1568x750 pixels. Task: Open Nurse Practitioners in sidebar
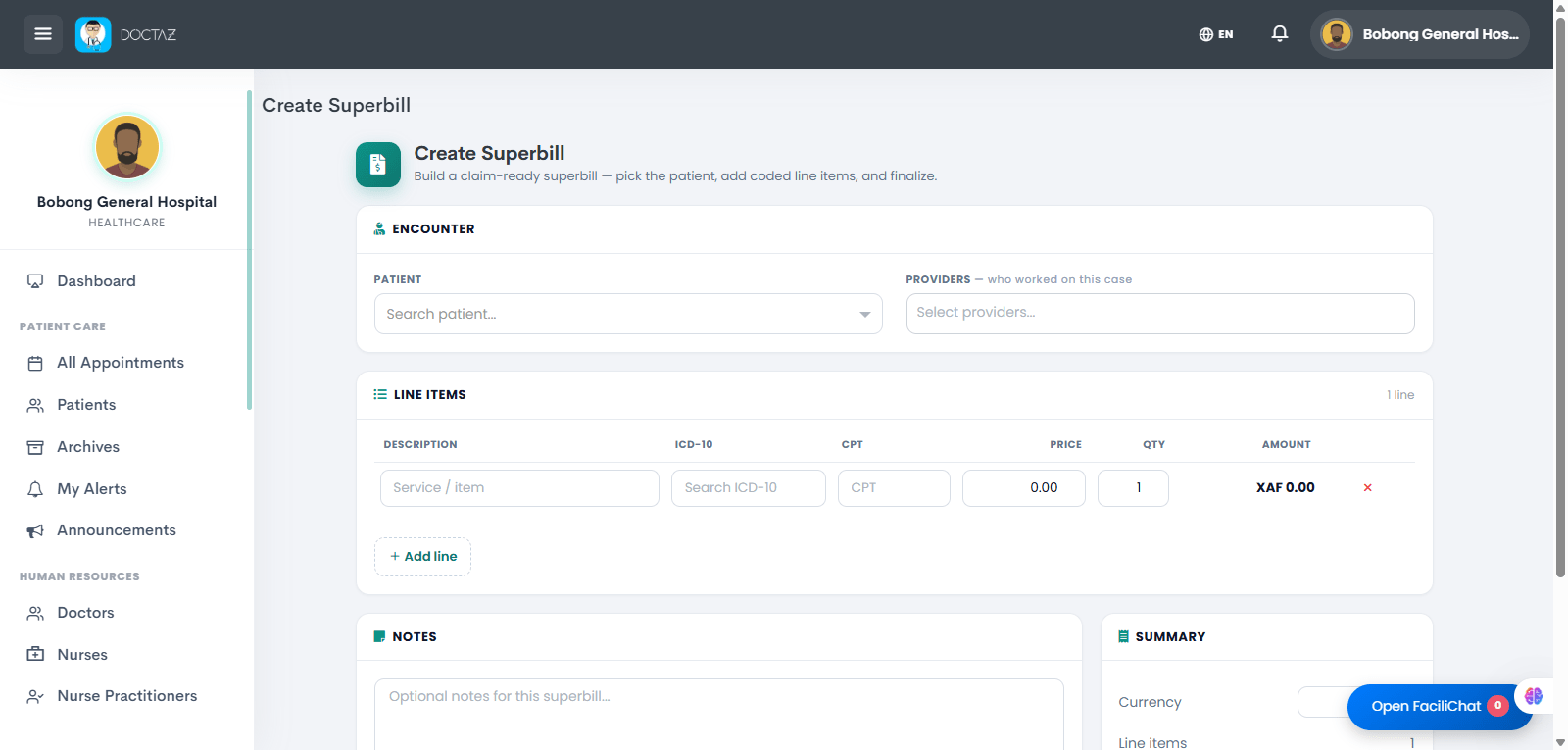[x=127, y=696]
